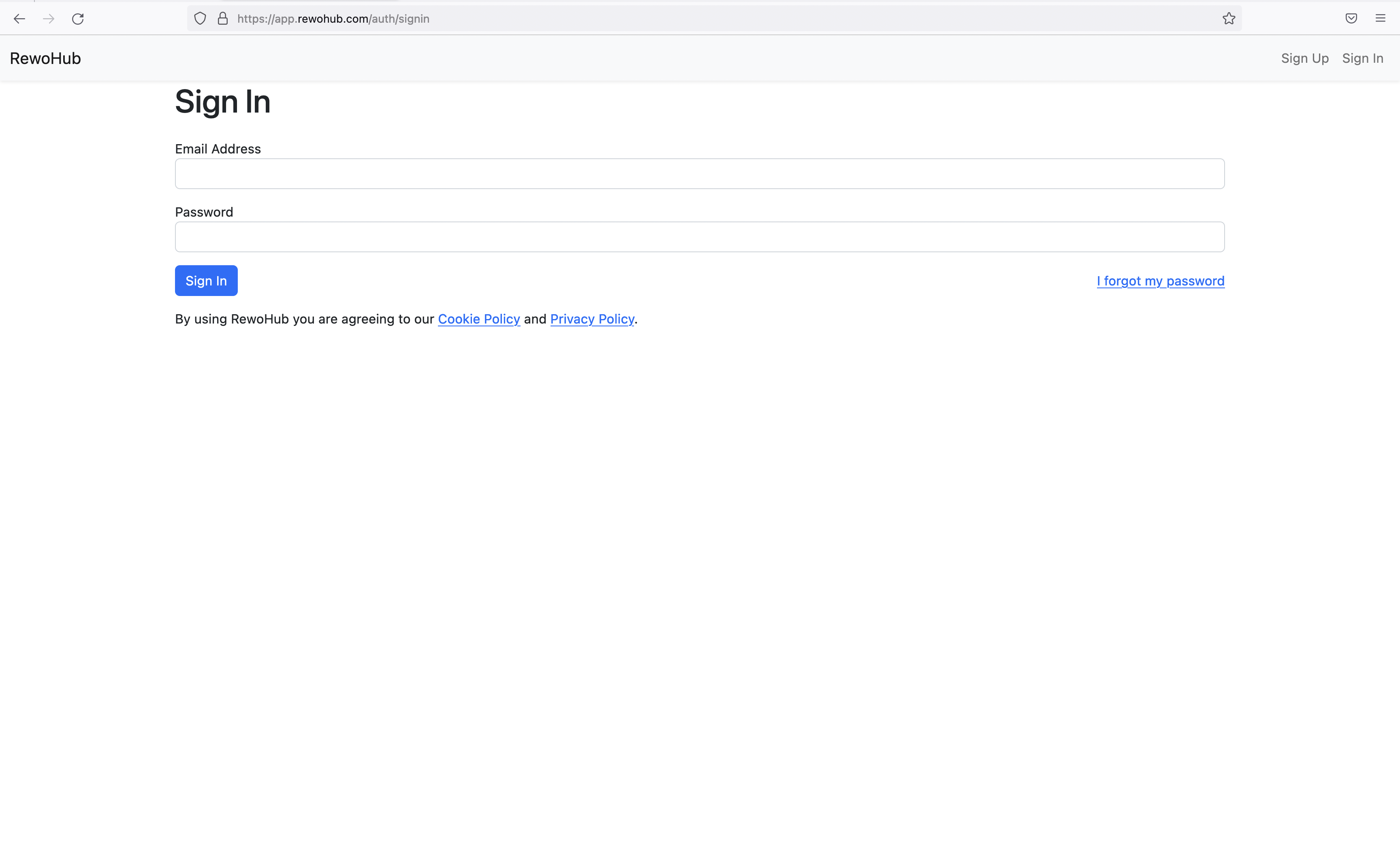1400x841 pixels.
Task: Click the I forgot my password link
Action: (x=1160, y=281)
